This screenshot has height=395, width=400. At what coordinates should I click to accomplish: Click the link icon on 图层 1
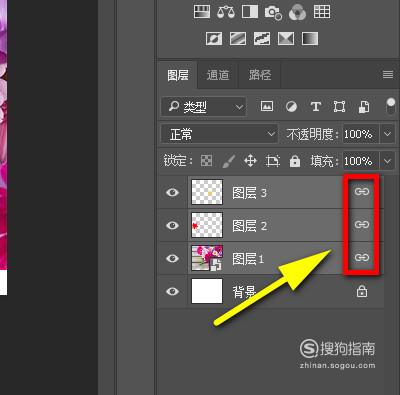[x=362, y=257]
